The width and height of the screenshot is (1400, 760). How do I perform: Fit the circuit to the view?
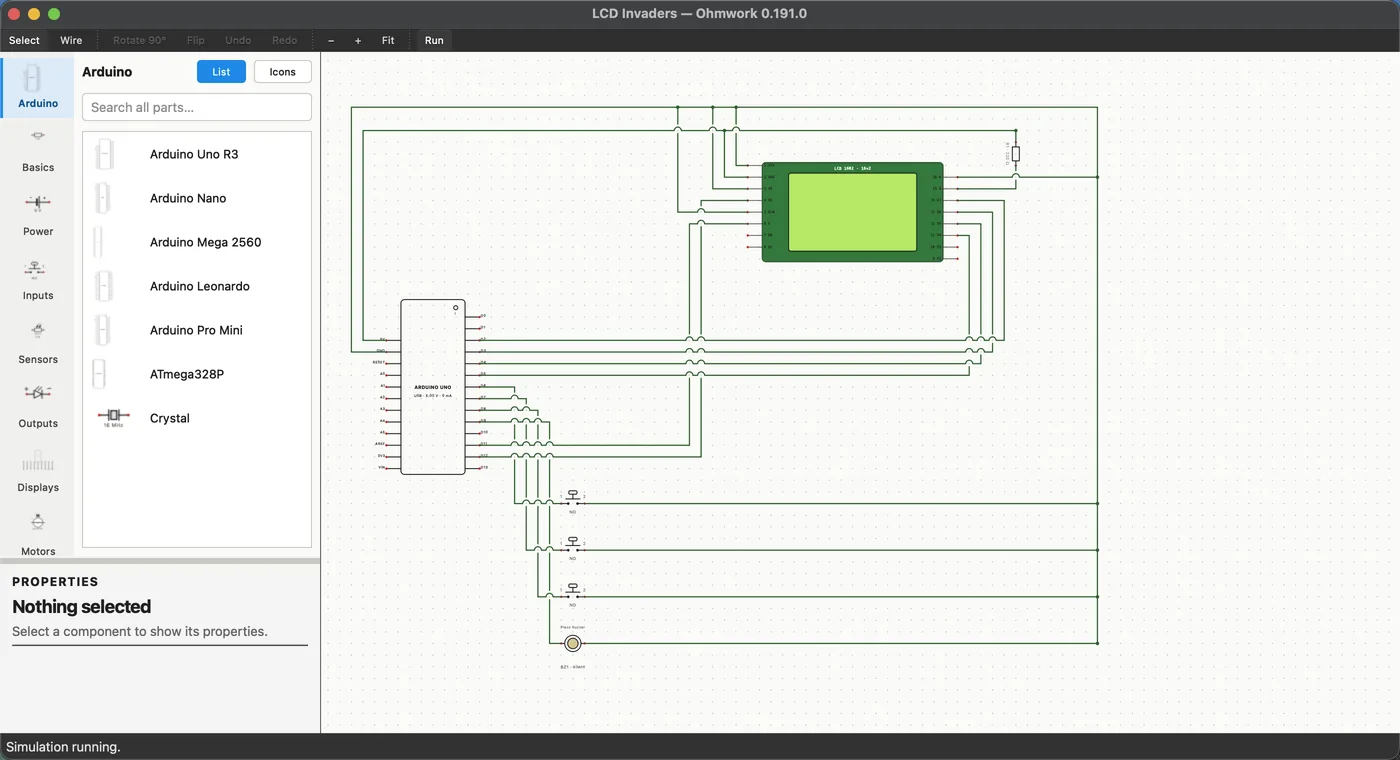click(x=388, y=40)
